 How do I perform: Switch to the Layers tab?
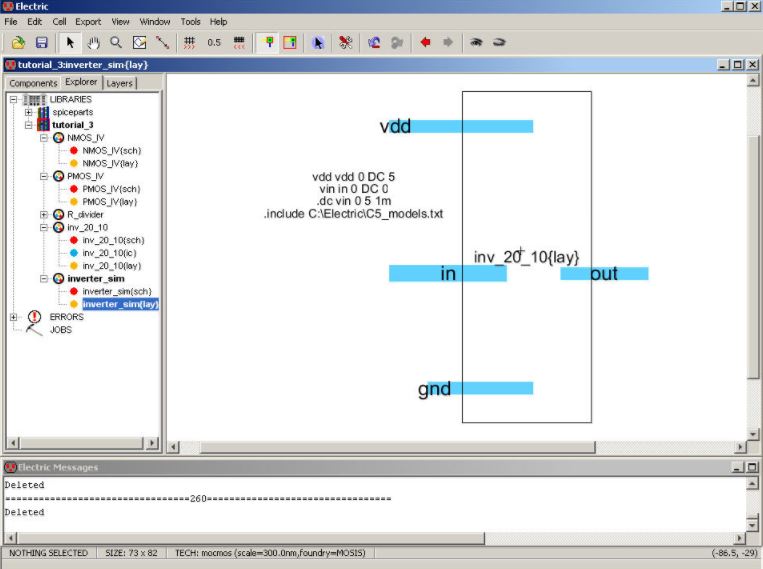[119, 83]
